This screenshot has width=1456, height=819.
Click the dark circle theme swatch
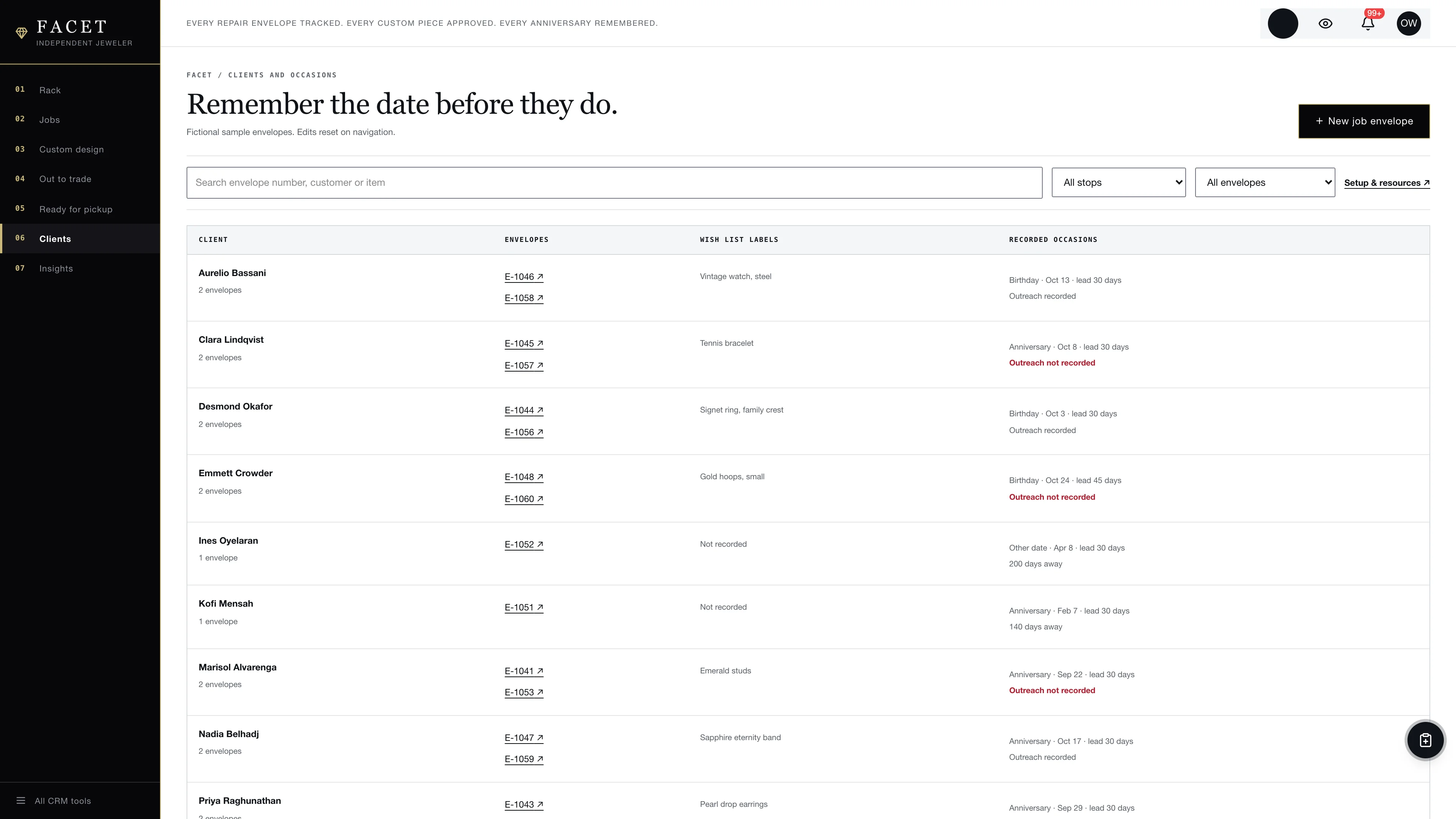1282,23
